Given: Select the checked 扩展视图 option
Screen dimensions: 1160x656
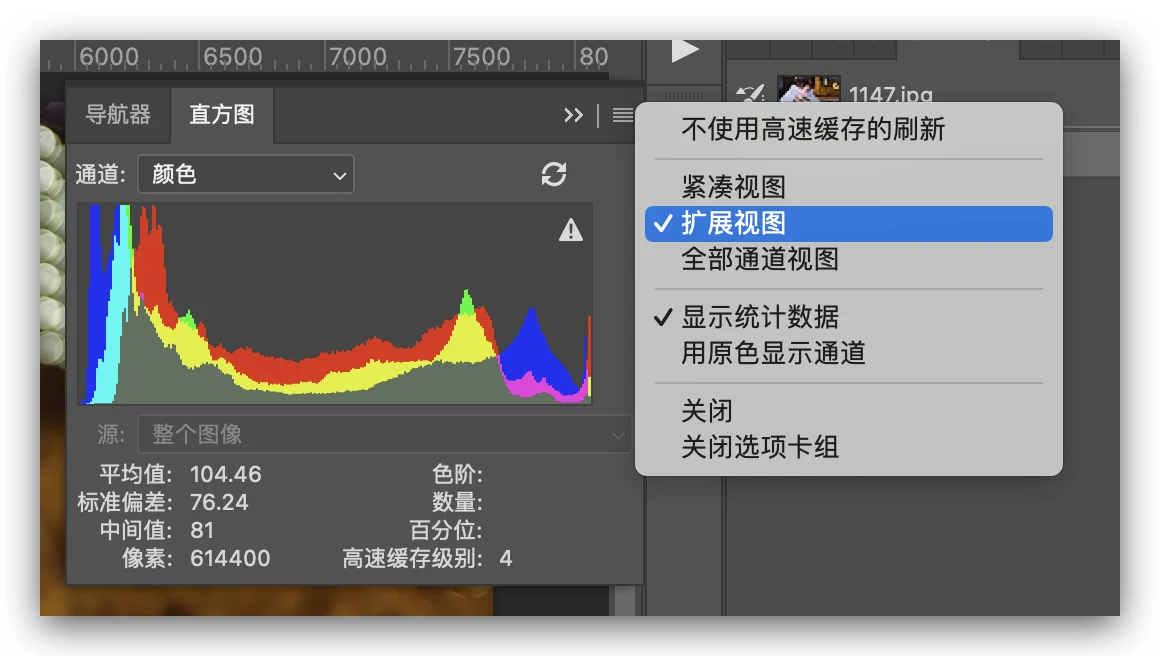Looking at the screenshot, I should (x=734, y=224).
